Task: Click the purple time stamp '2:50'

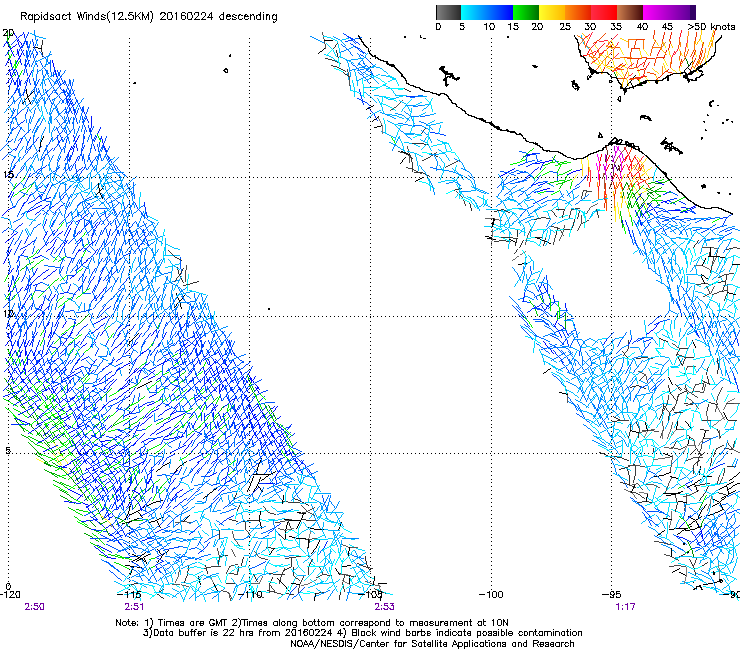Action: [34, 607]
